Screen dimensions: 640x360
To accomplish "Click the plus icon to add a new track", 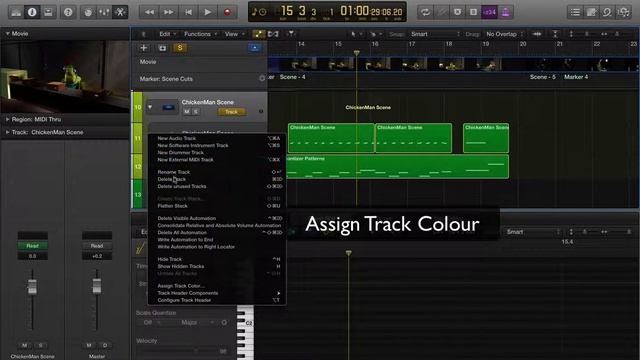I will 143,48.
